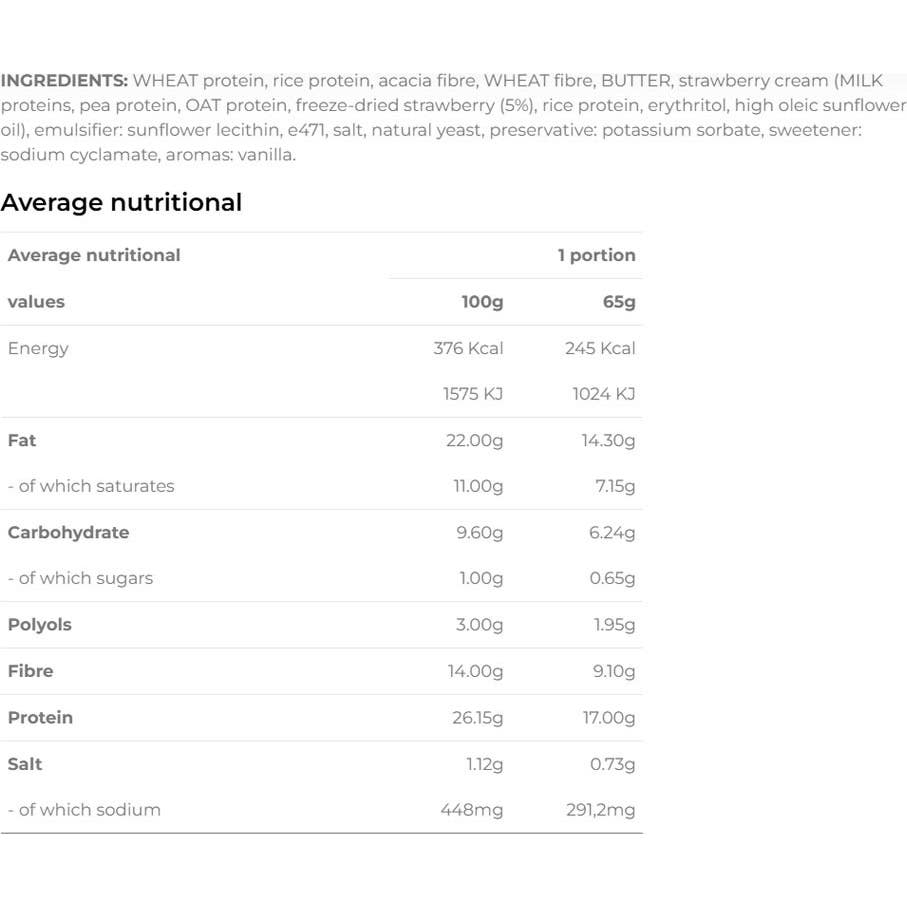Screen dimensions: 907x907
Task: Select the Fat row label
Action: coord(22,440)
